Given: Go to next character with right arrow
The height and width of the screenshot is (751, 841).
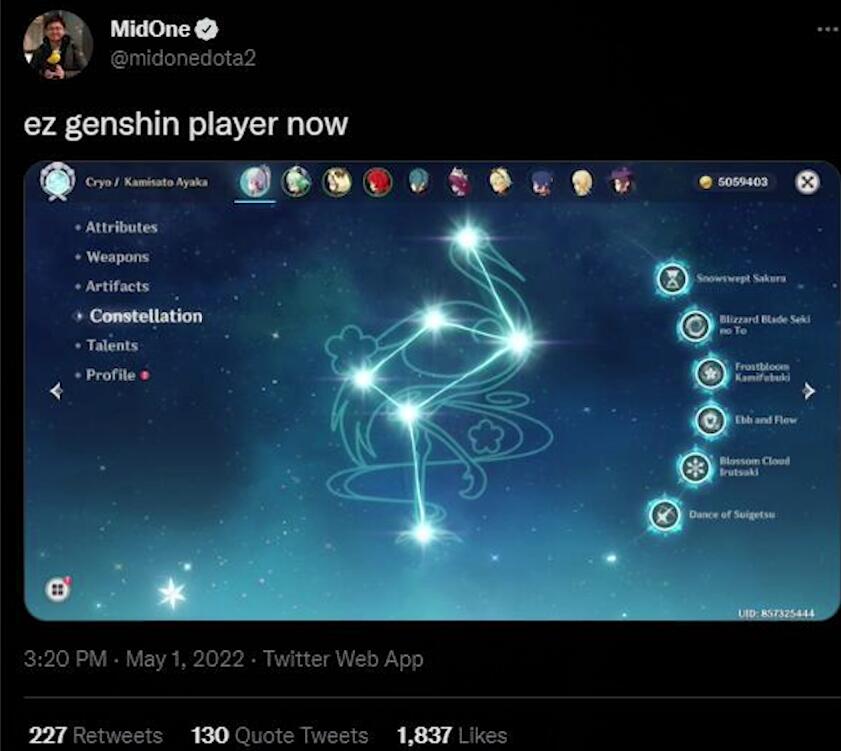Looking at the screenshot, I should [x=809, y=391].
